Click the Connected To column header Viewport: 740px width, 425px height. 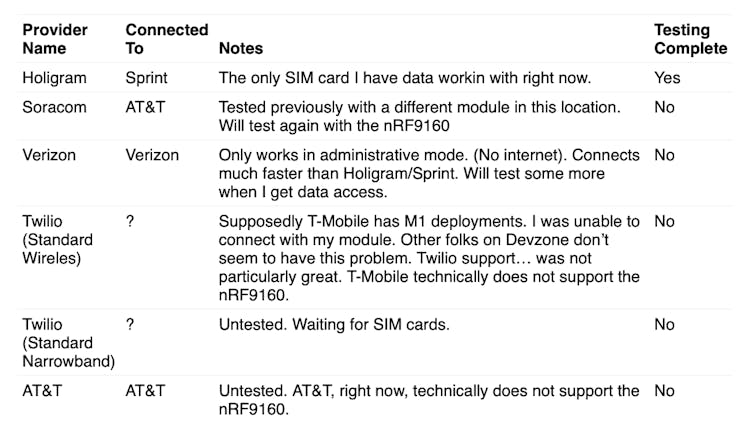click(166, 39)
